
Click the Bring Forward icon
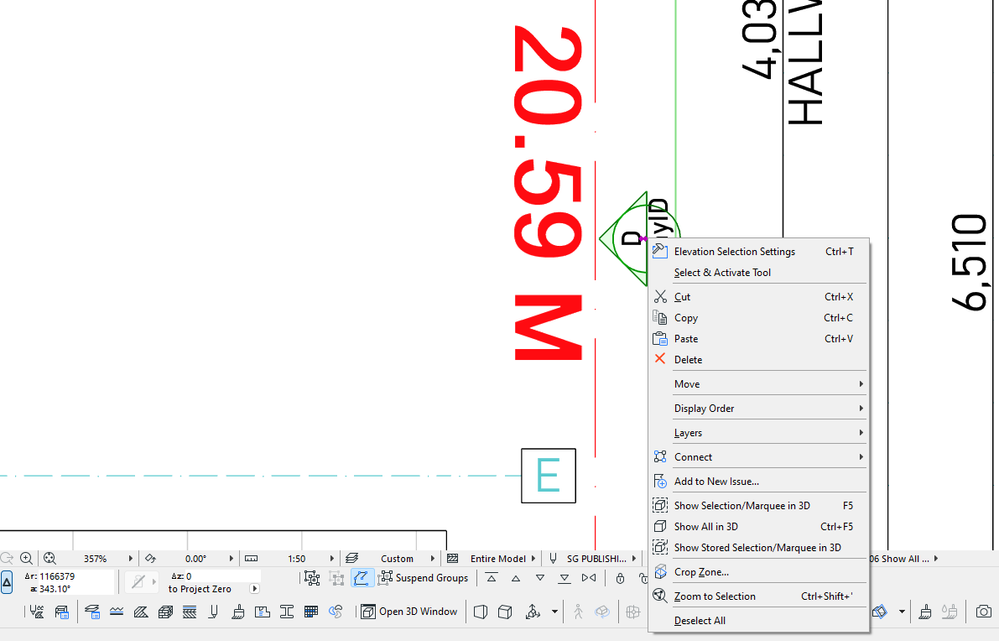click(516, 579)
